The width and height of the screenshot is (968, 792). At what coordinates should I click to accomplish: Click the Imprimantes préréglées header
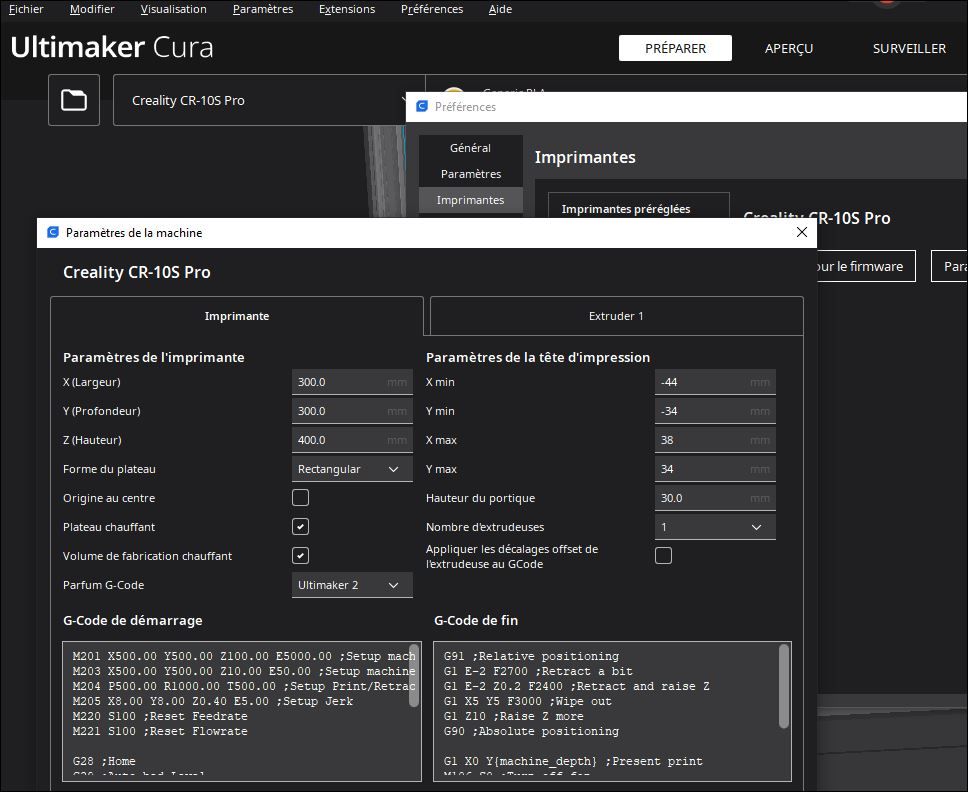(626, 209)
